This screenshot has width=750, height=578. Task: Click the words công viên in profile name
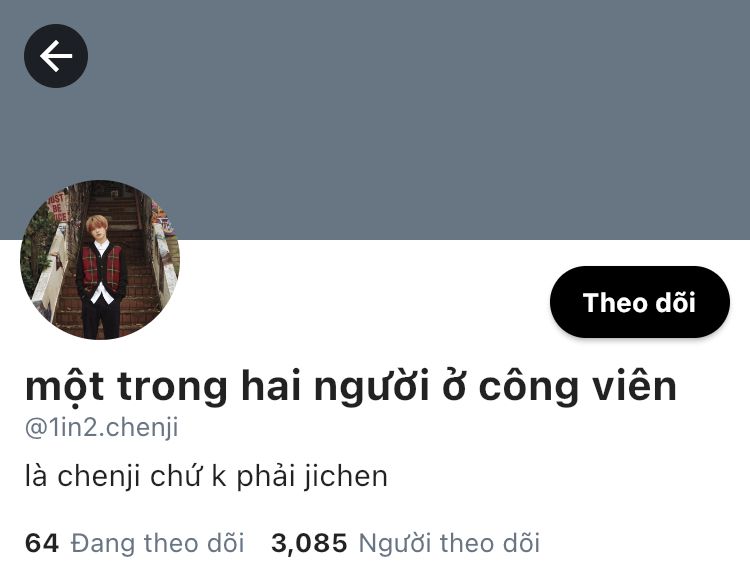(x=578, y=387)
